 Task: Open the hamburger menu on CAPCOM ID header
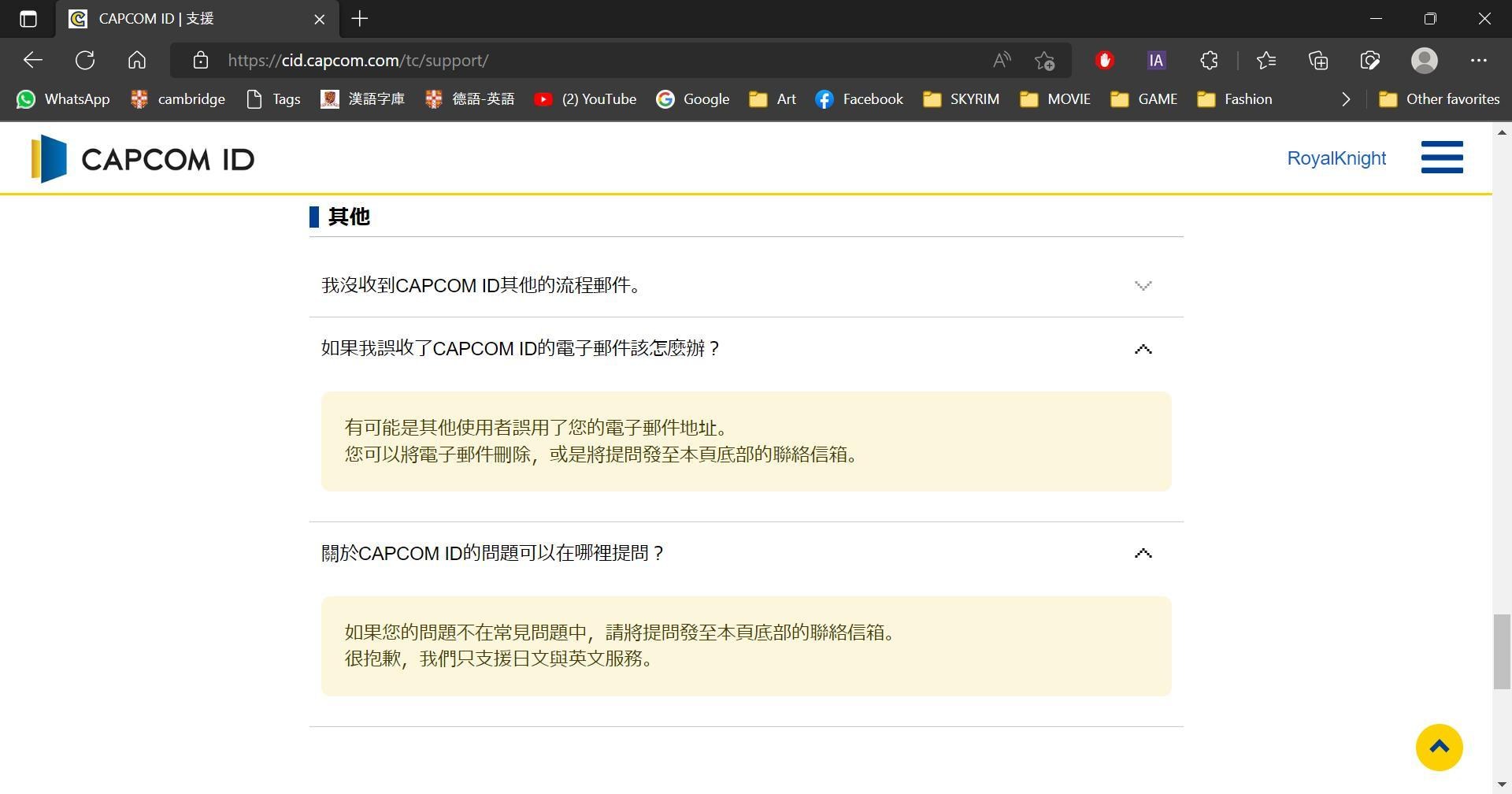coord(1441,158)
